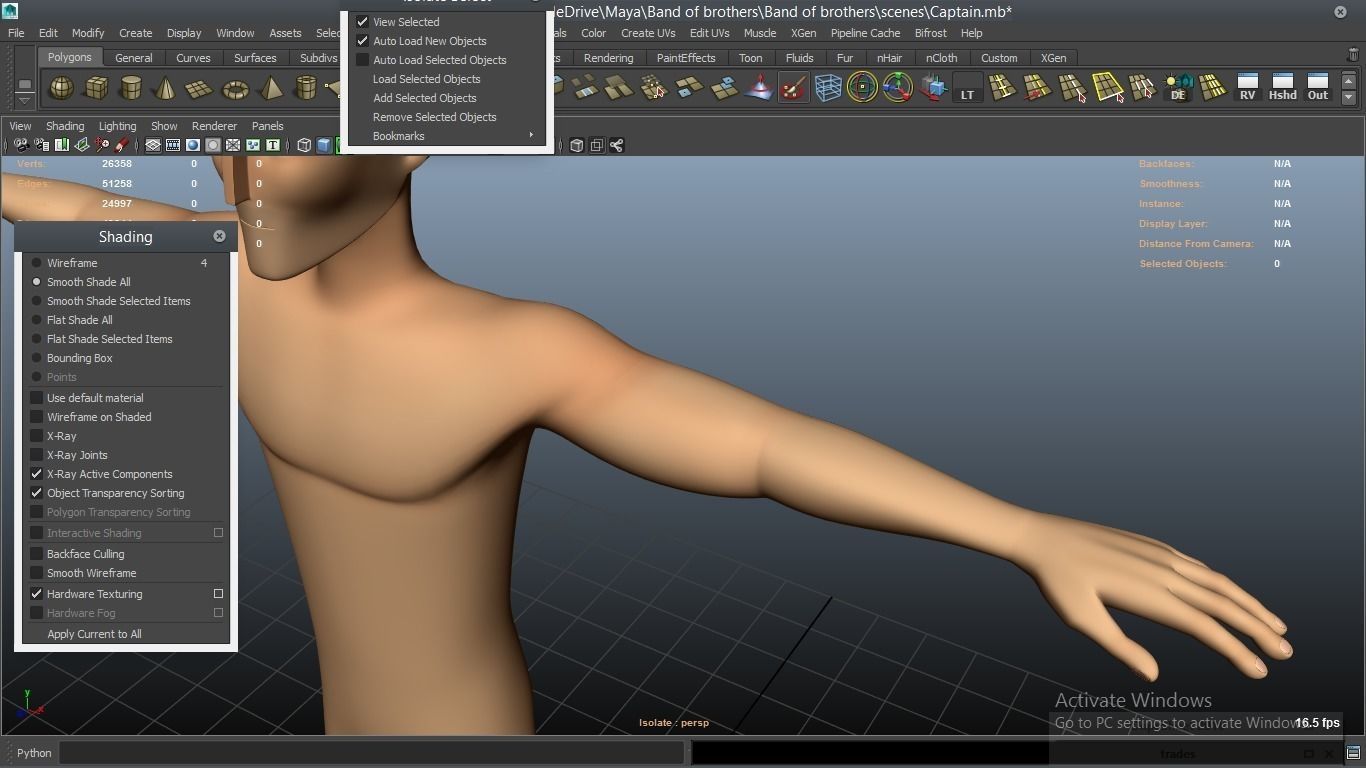This screenshot has height=768, width=1366.
Task: Close the Shading tear-off panel
Action: [219, 236]
